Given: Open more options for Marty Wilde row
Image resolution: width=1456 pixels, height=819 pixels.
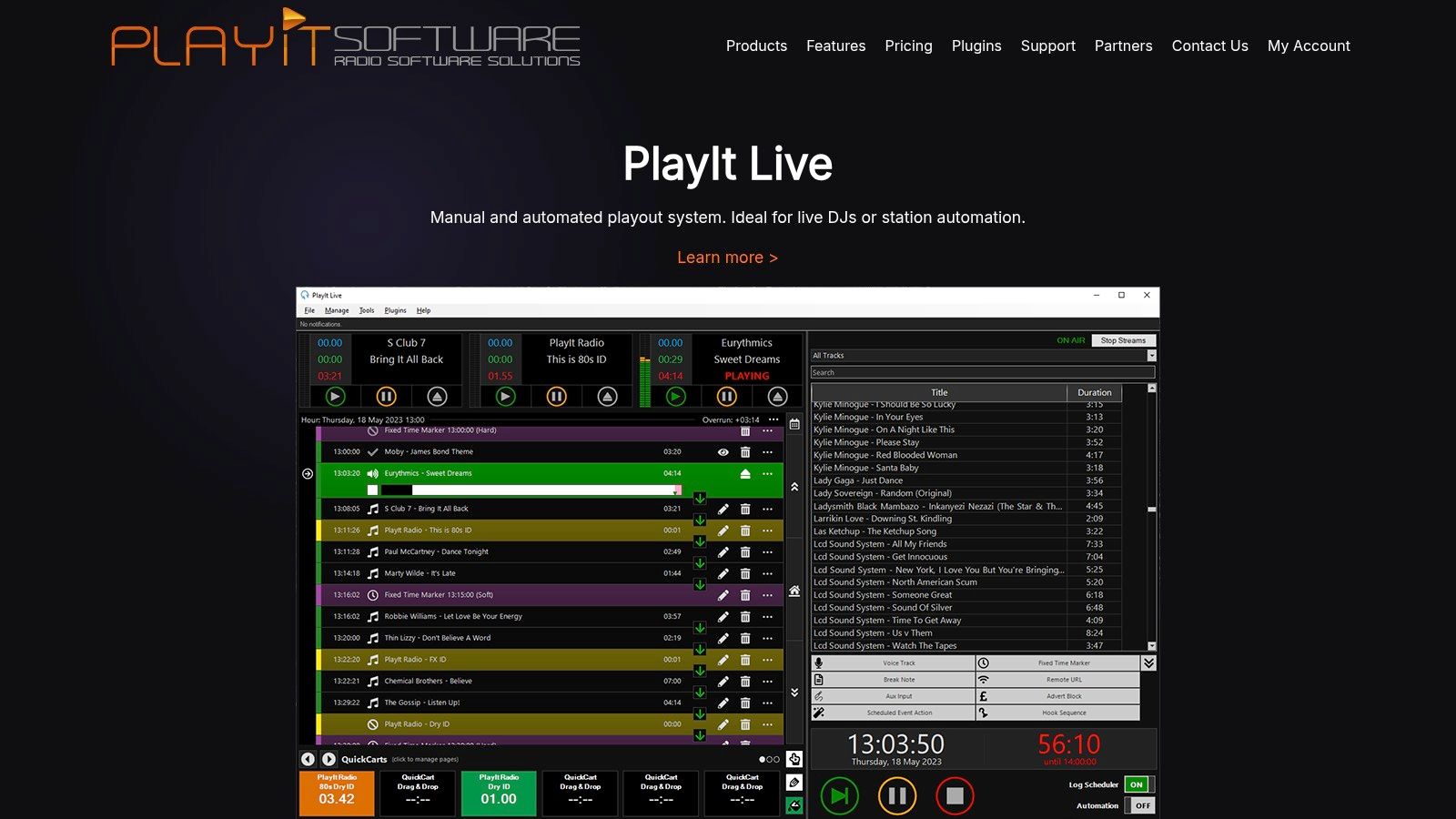Looking at the screenshot, I should 768,573.
